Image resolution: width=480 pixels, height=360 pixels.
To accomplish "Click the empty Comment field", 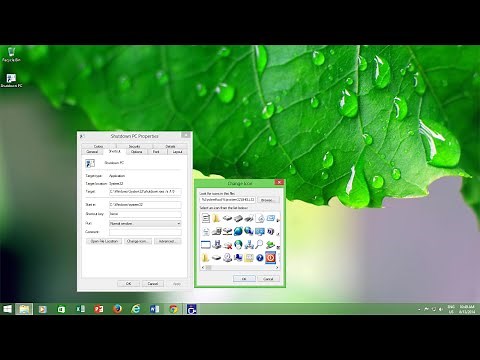I will click(145, 232).
